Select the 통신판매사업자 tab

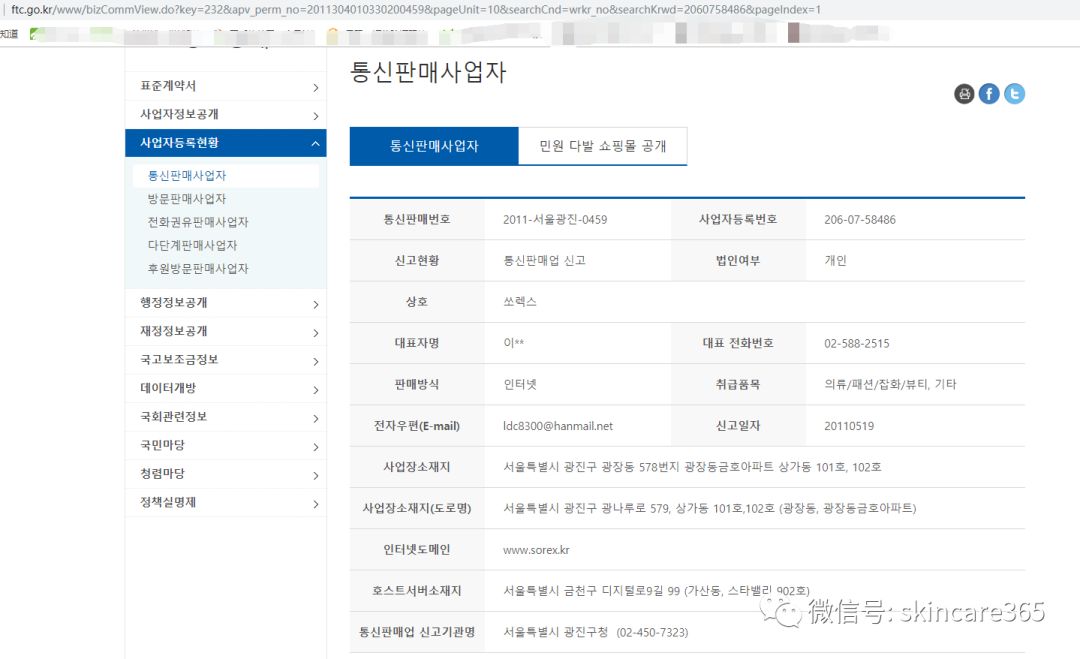tap(432, 146)
